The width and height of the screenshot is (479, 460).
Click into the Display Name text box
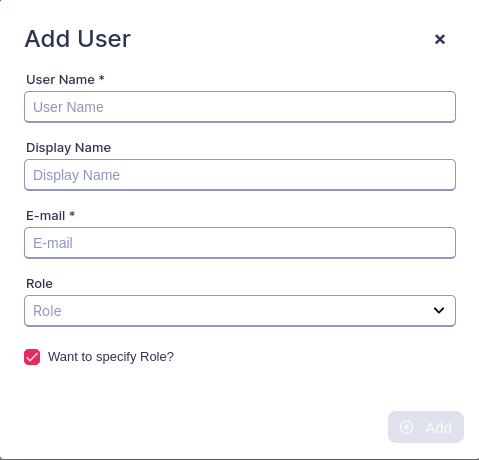point(240,175)
